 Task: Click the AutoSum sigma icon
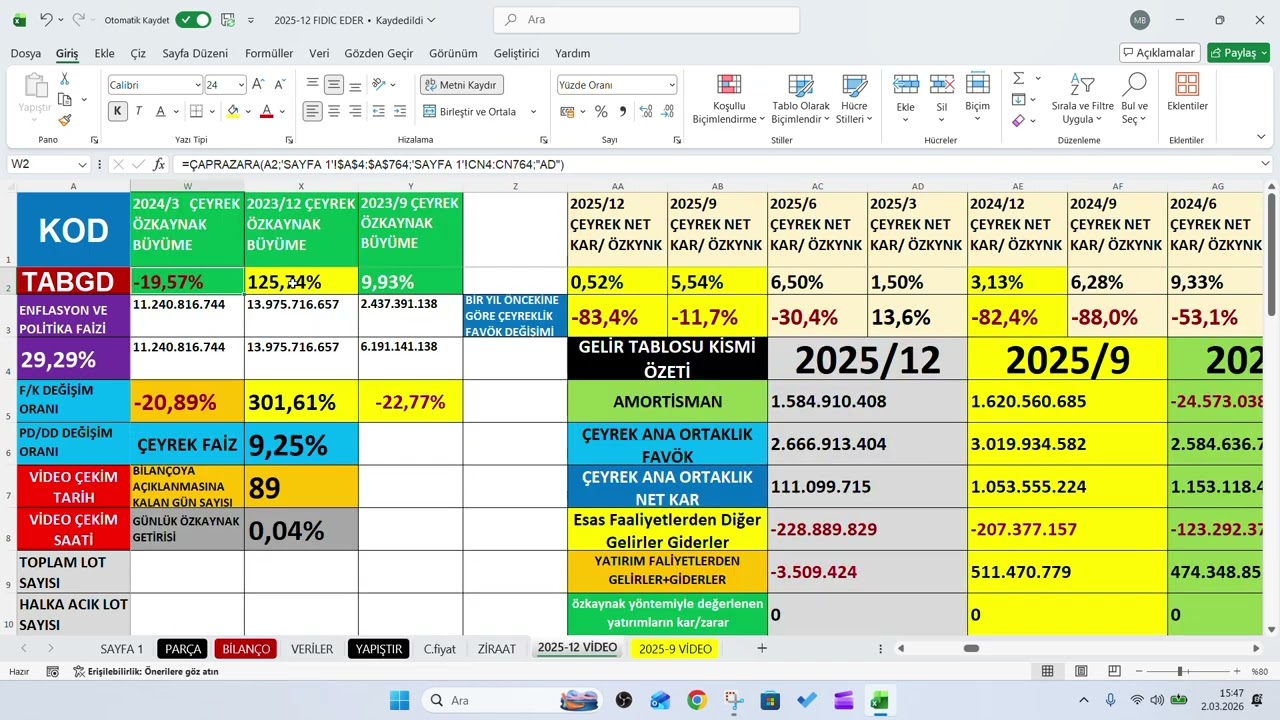click(x=1018, y=78)
